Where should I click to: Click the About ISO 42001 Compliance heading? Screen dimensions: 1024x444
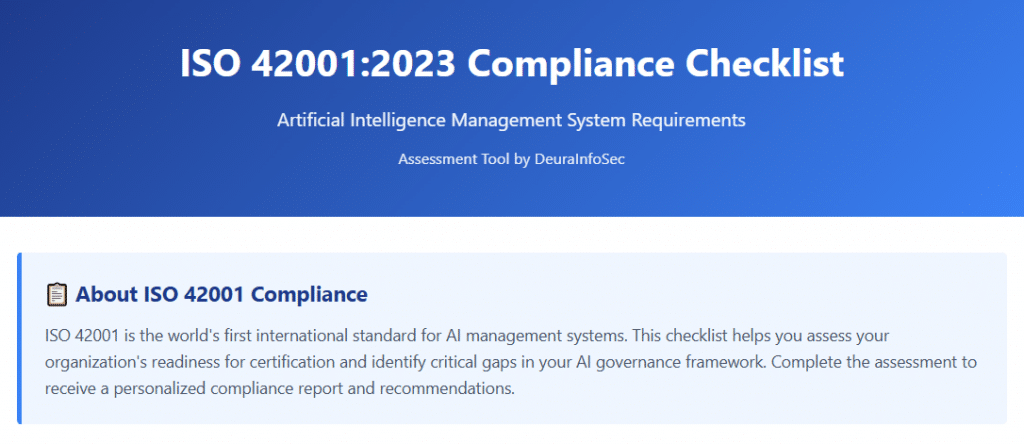[221, 294]
